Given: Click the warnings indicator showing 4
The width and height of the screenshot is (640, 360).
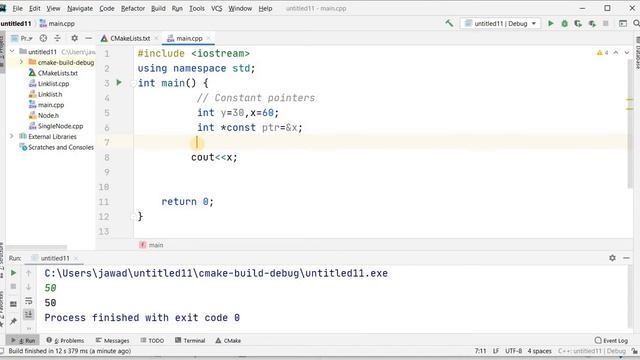Looking at the screenshot, I should point(602,53).
